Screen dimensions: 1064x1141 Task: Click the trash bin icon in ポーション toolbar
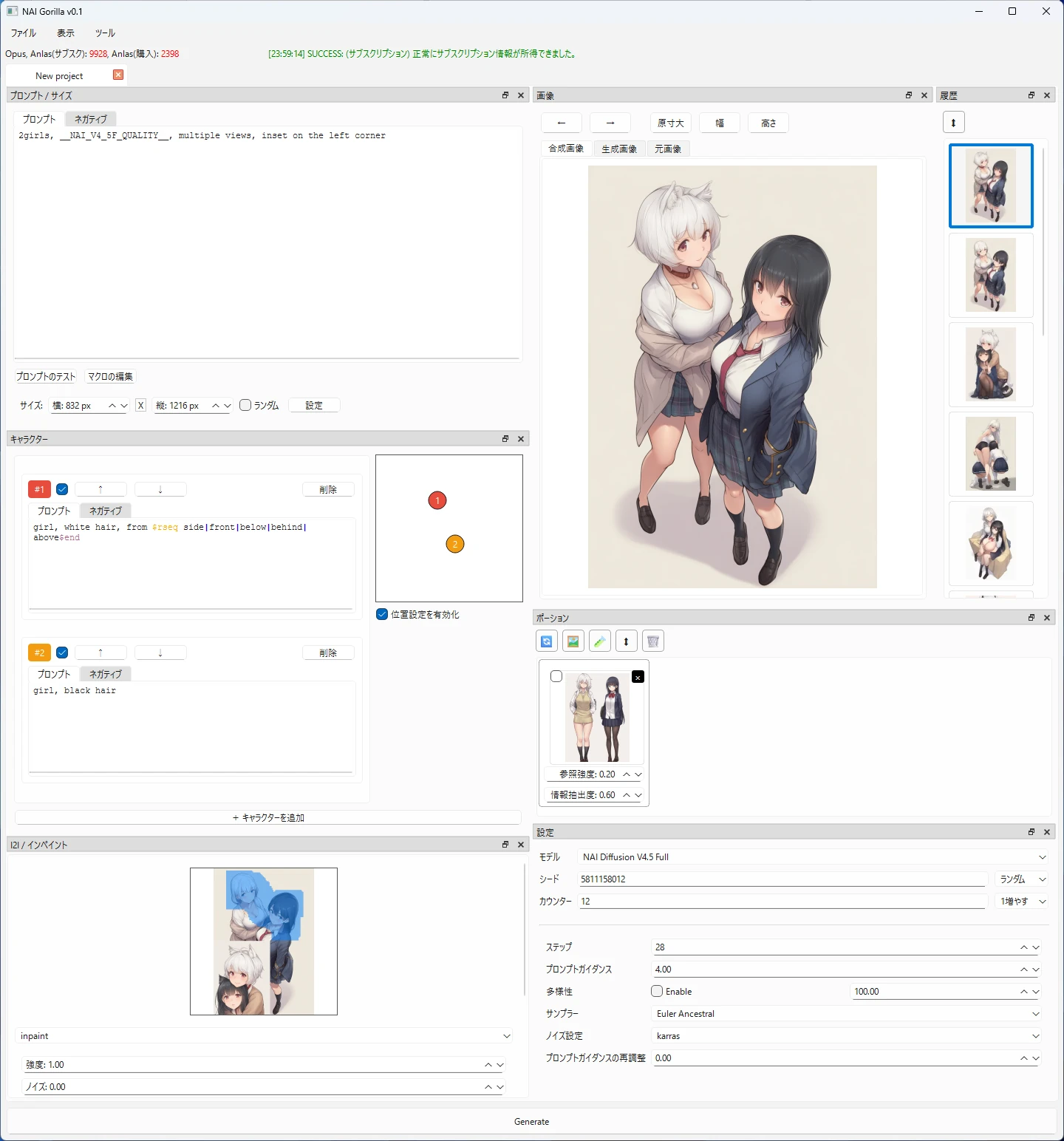coord(653,641)
